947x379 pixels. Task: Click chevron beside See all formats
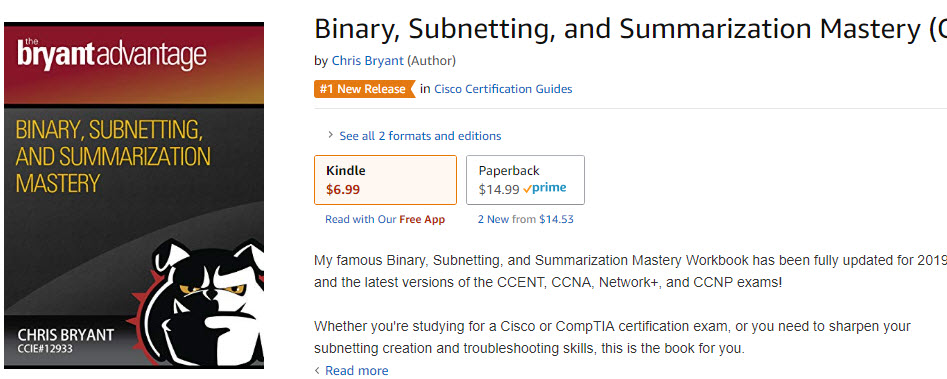330,135
